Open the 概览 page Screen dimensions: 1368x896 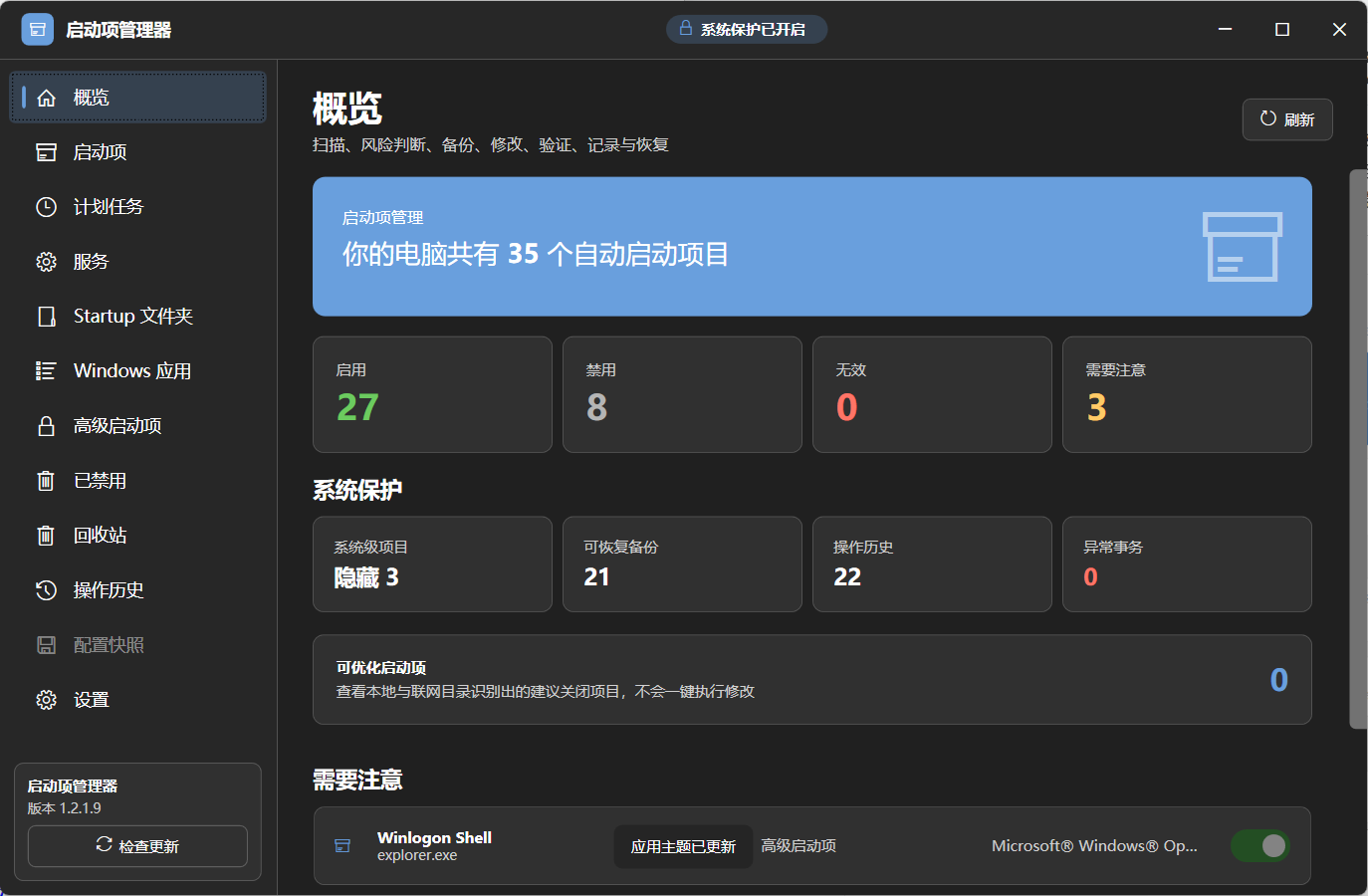[x=137, y=98]
